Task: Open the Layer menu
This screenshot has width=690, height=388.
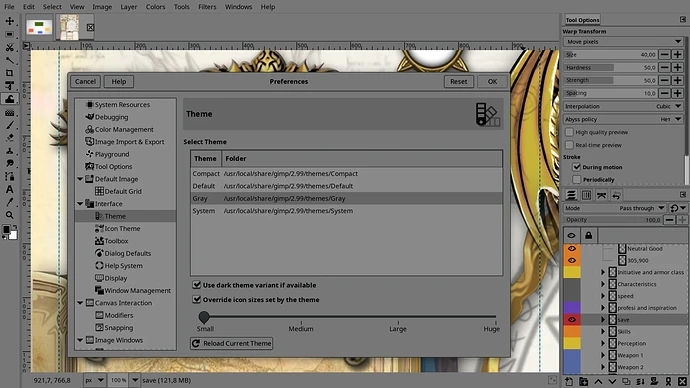Action: coord(128,7)
